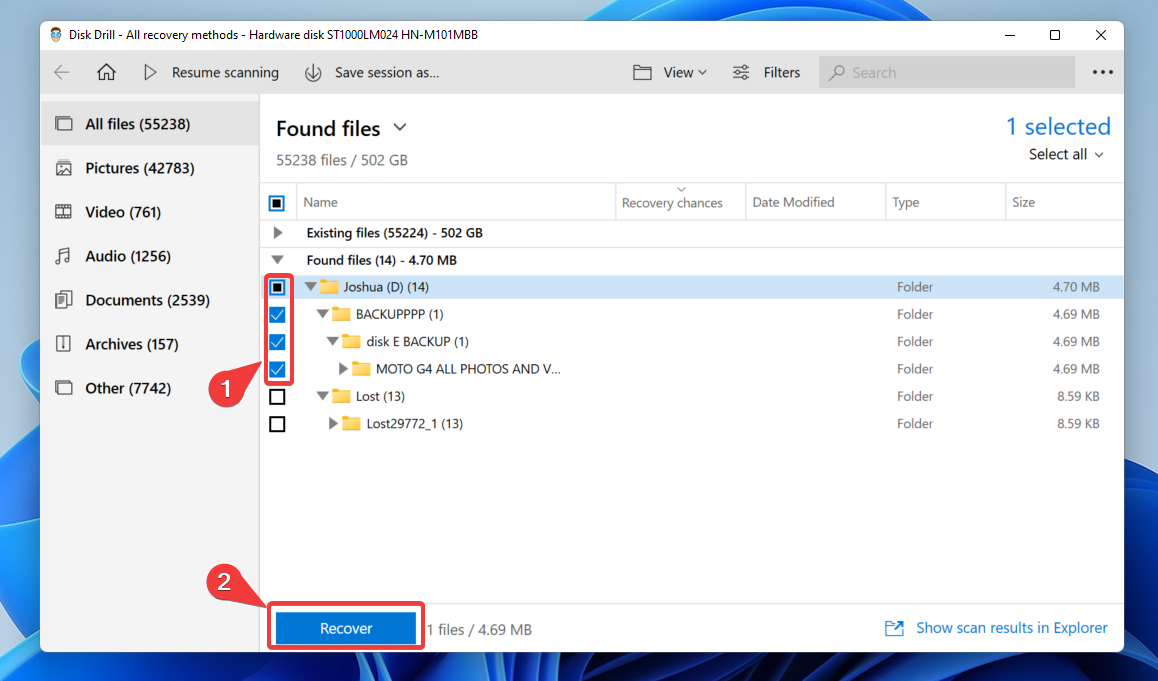This screenshot has height=681, width=1158.
Task: Click the Save session download icon
Action: pyautogui.click(x=313, y=72)
